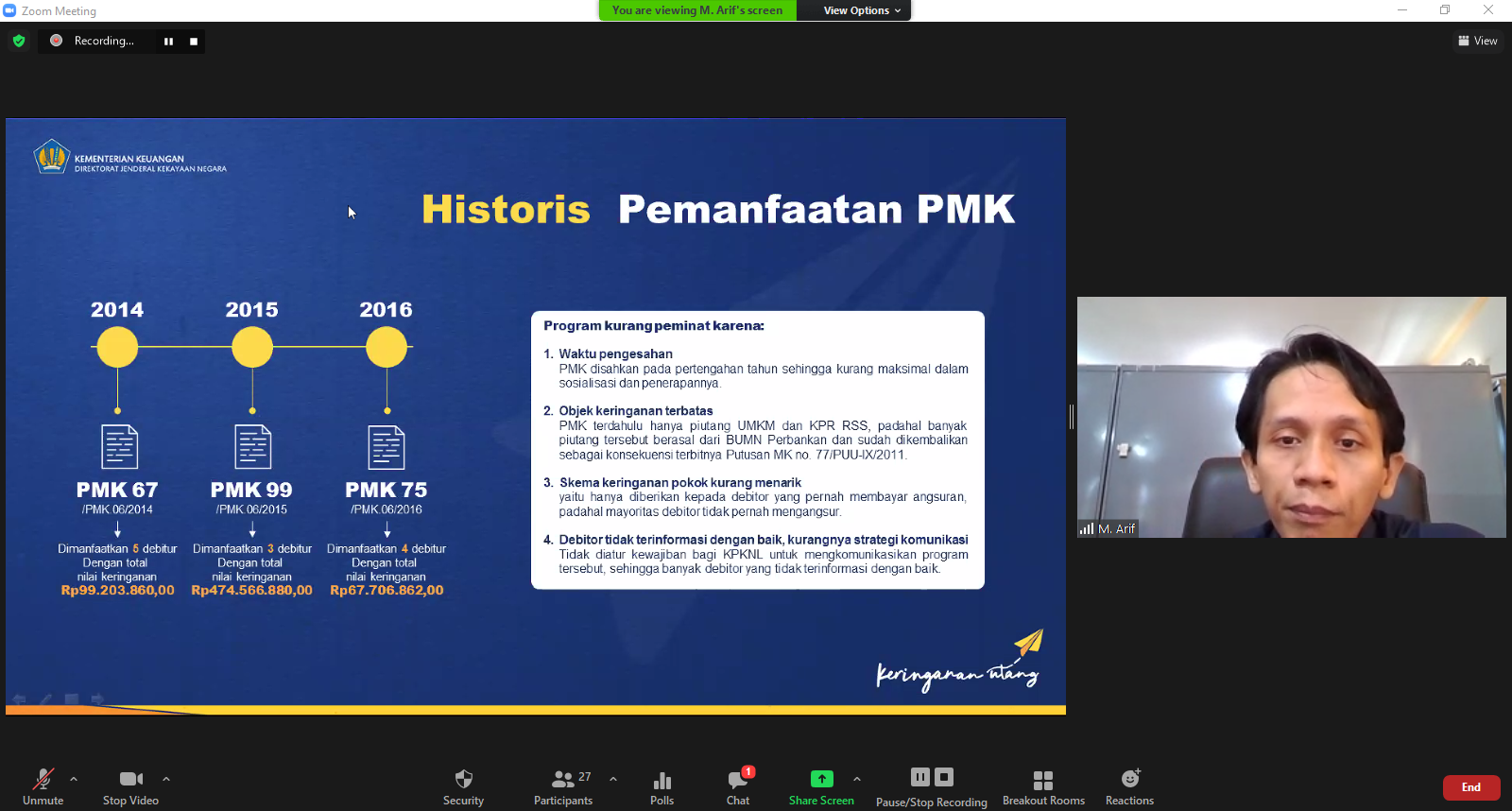The width and height of the screenshot is (1512, 811).
Task: Stop the video camera
Action: (130, 785)
